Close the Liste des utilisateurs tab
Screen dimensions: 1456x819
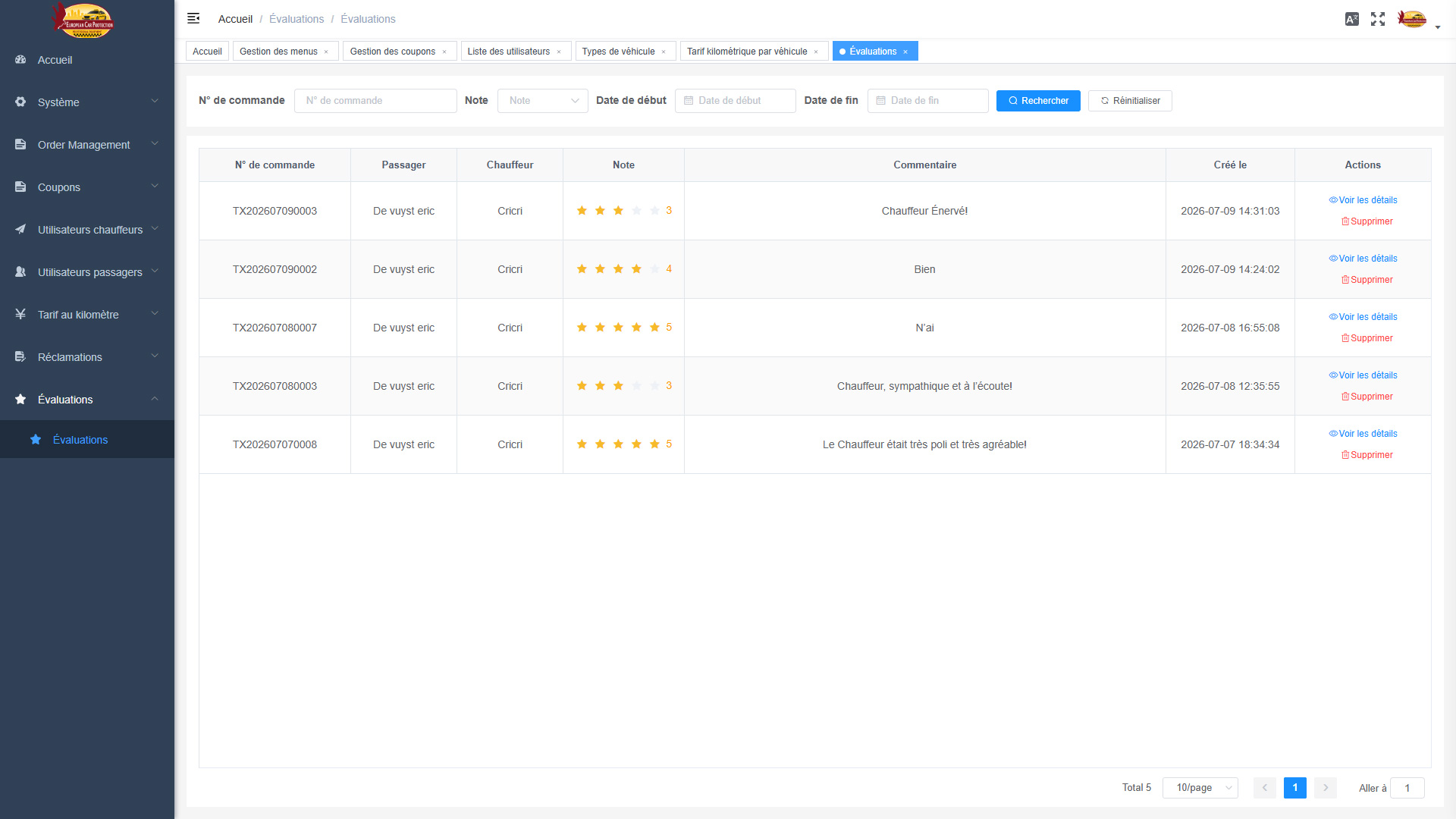point(559,52)
